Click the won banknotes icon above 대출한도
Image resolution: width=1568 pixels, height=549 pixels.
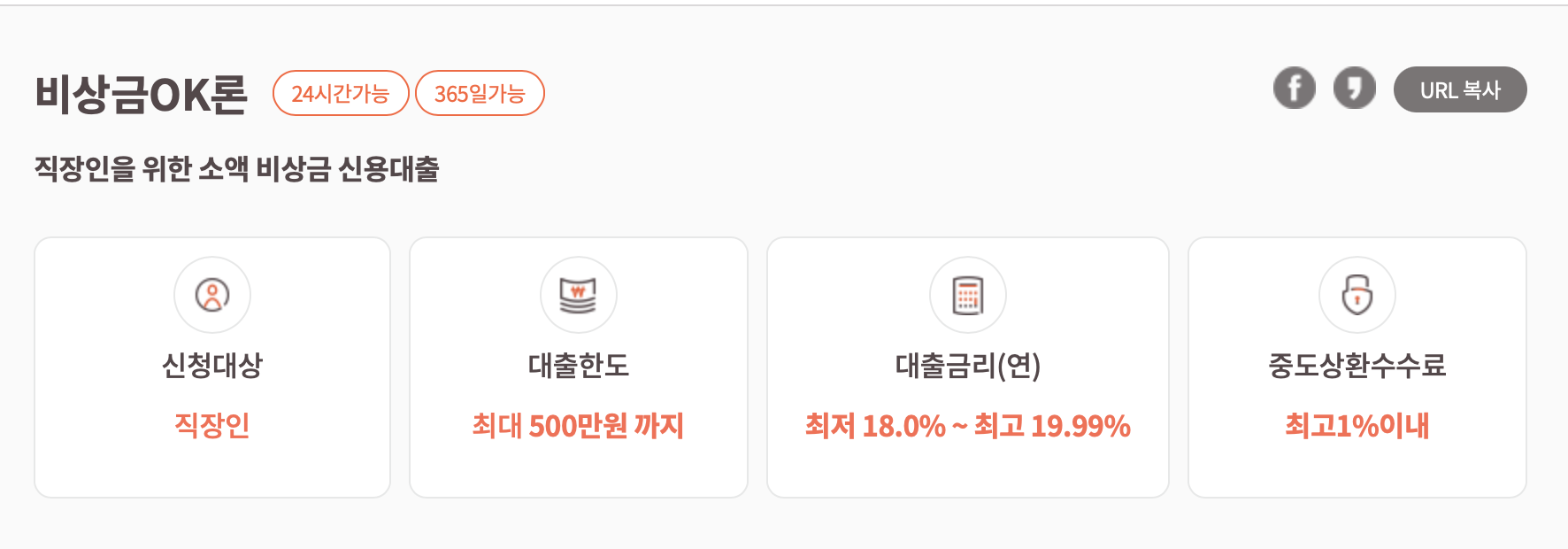(578, 295)
